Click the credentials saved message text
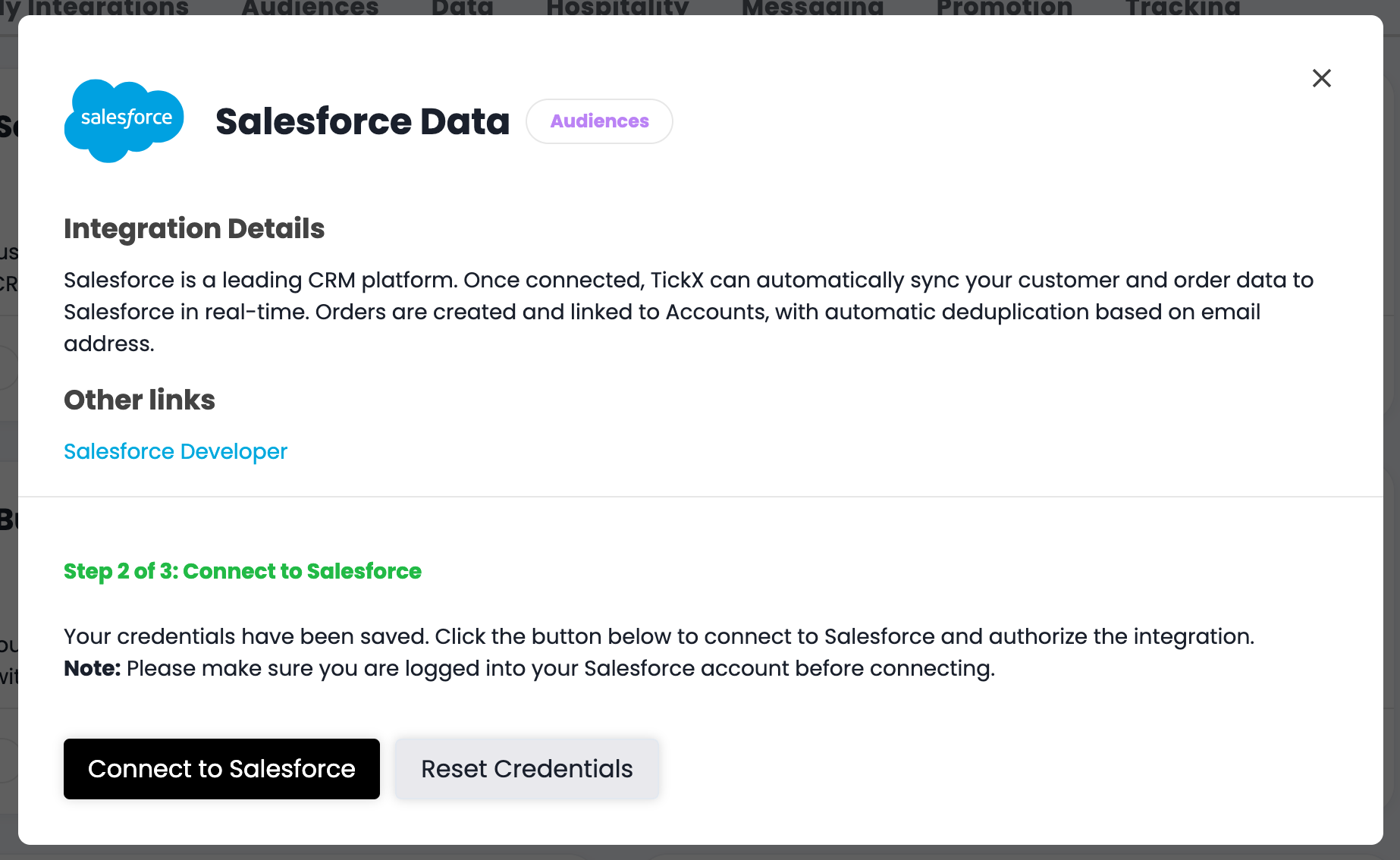This screenshot has width=1400, height=860. click(x=658, y=636)
